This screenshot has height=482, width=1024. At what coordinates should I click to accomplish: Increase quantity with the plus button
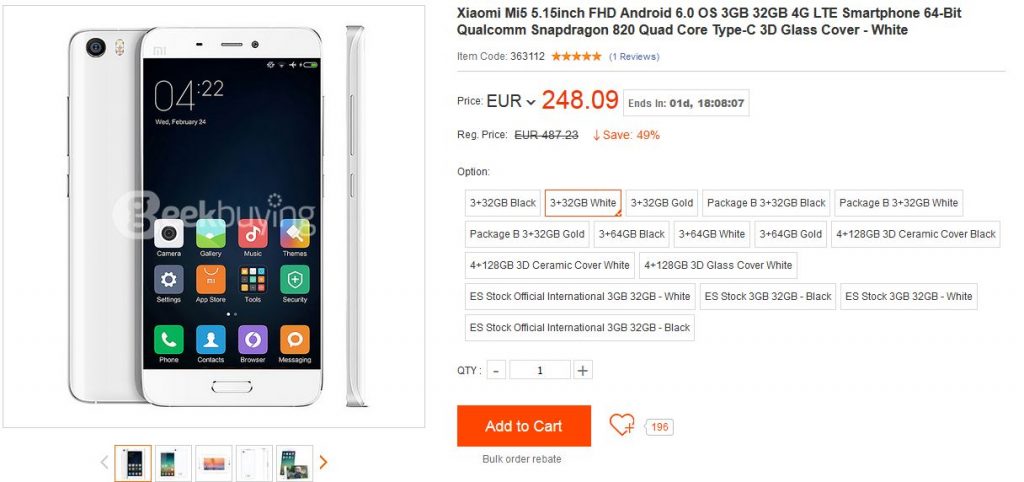(x=583, y=370)
